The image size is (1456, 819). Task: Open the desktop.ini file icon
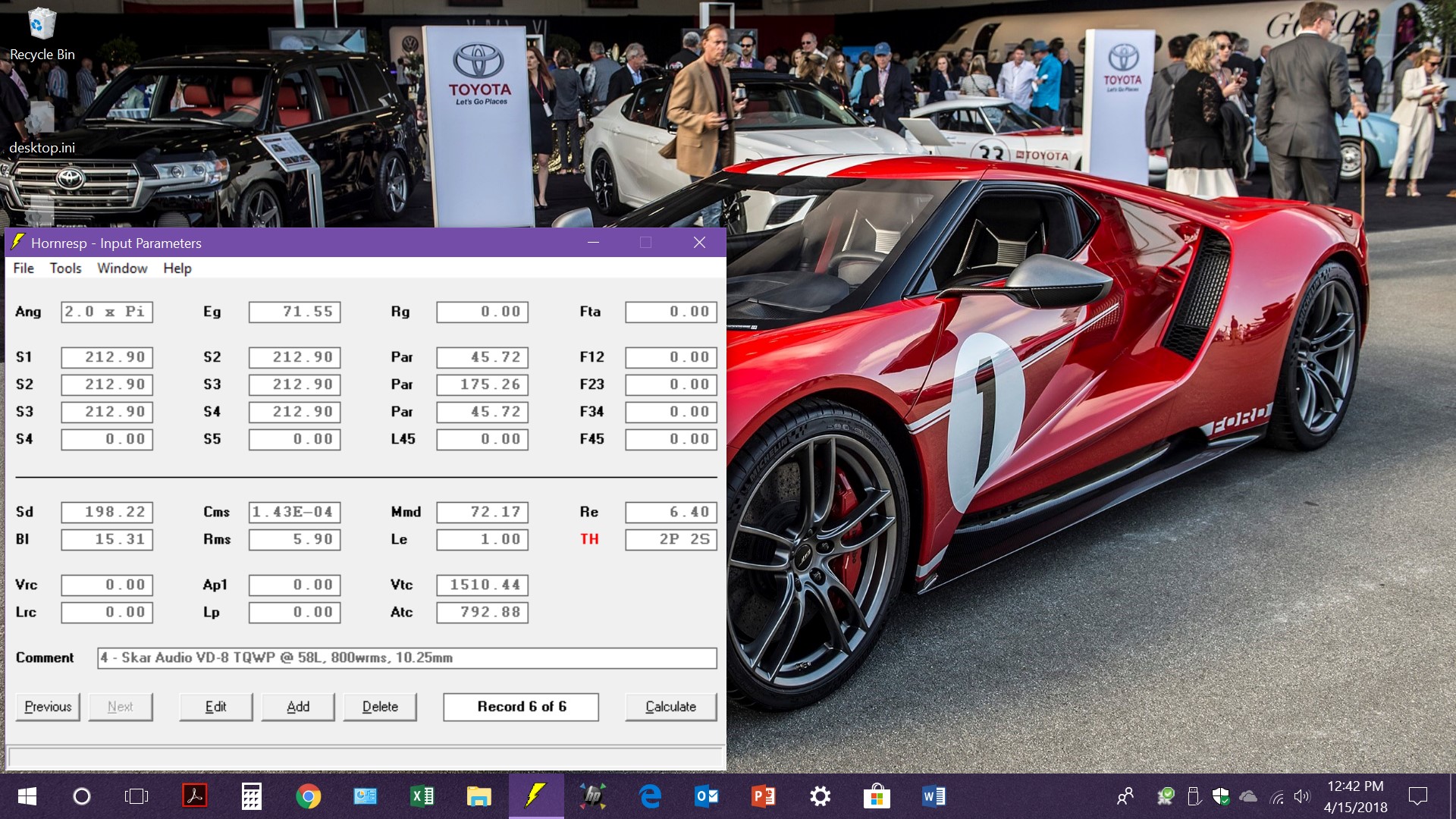tap(42, 129)
